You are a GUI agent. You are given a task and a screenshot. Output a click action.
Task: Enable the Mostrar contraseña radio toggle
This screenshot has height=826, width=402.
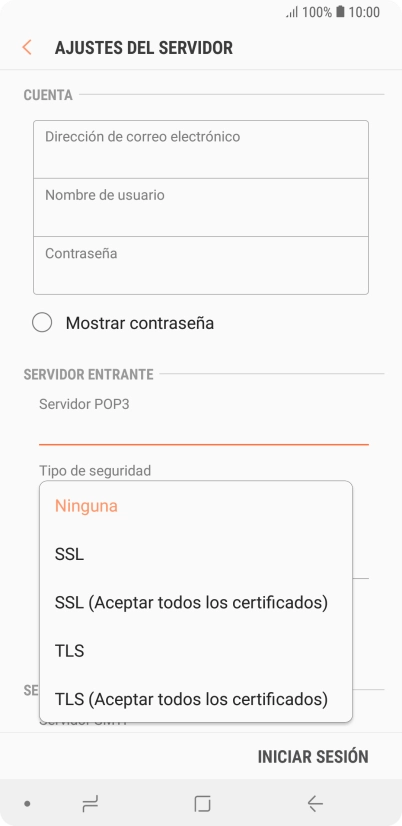click(42, 322)
